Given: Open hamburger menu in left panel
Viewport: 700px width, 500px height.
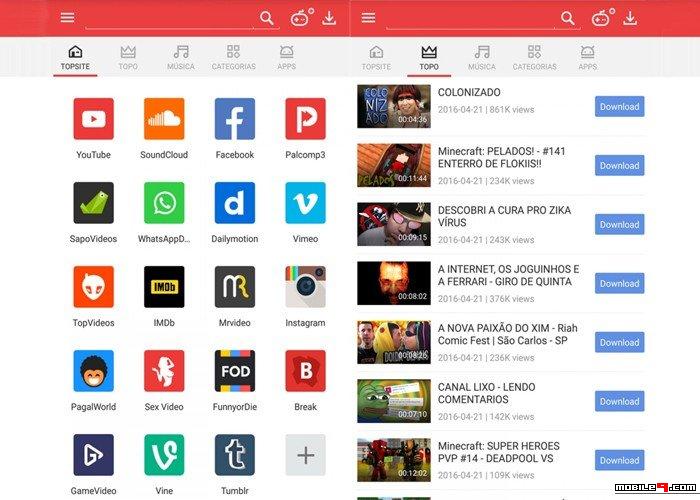Looking at the screenshot, I should (67, 18).
